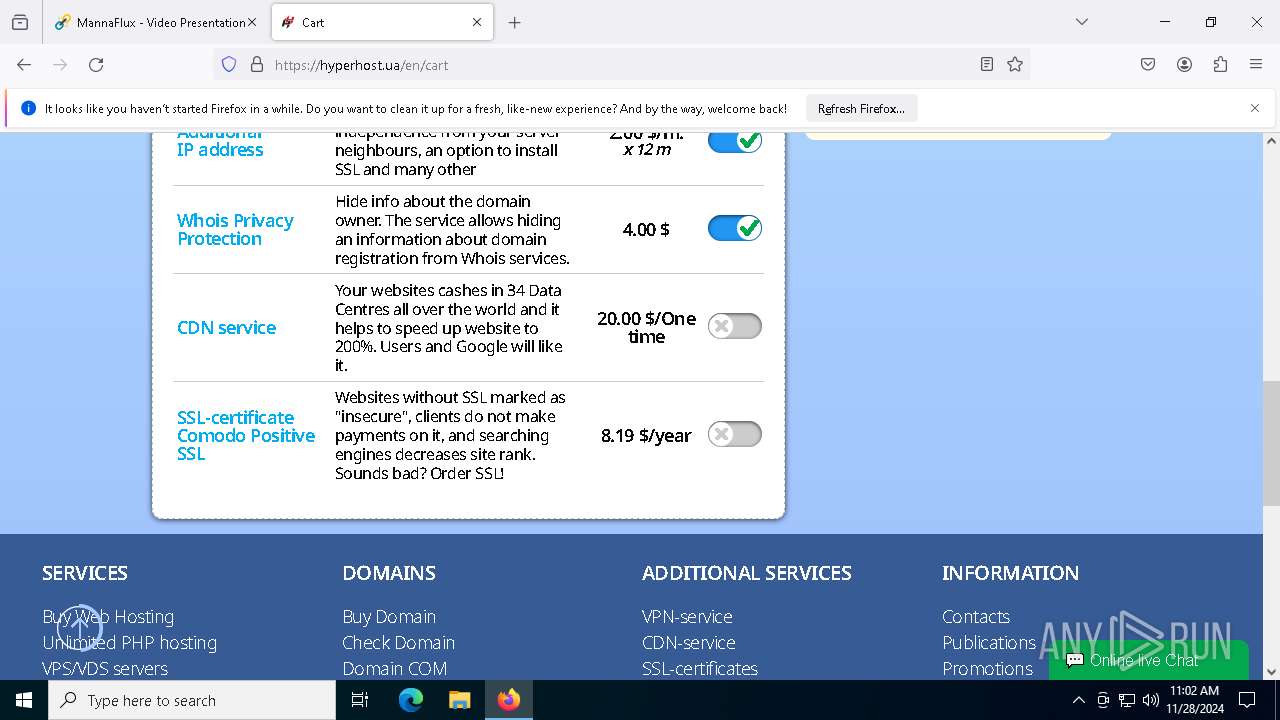1280x720 pixels.
Task: Focus the URL address bar
Action: pos(620,64)
